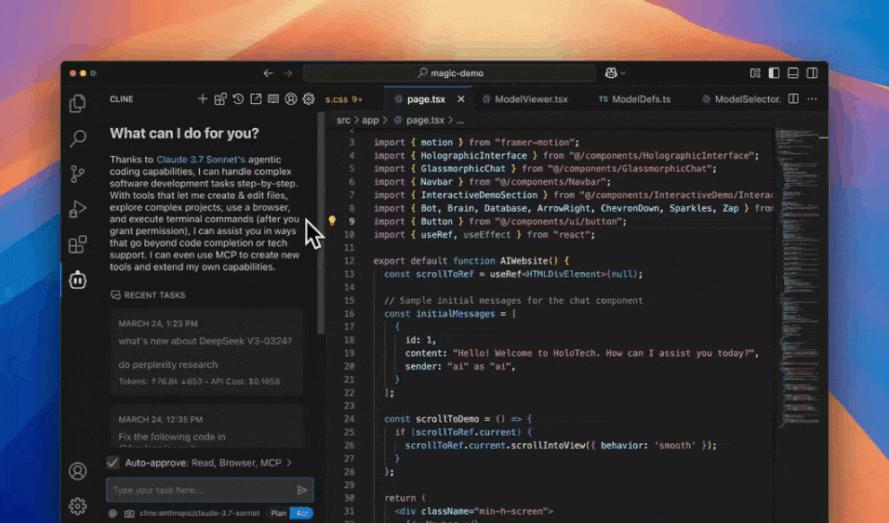Open model selector cline:anthropic/claude-3.7-sonnet

[200, 513]
